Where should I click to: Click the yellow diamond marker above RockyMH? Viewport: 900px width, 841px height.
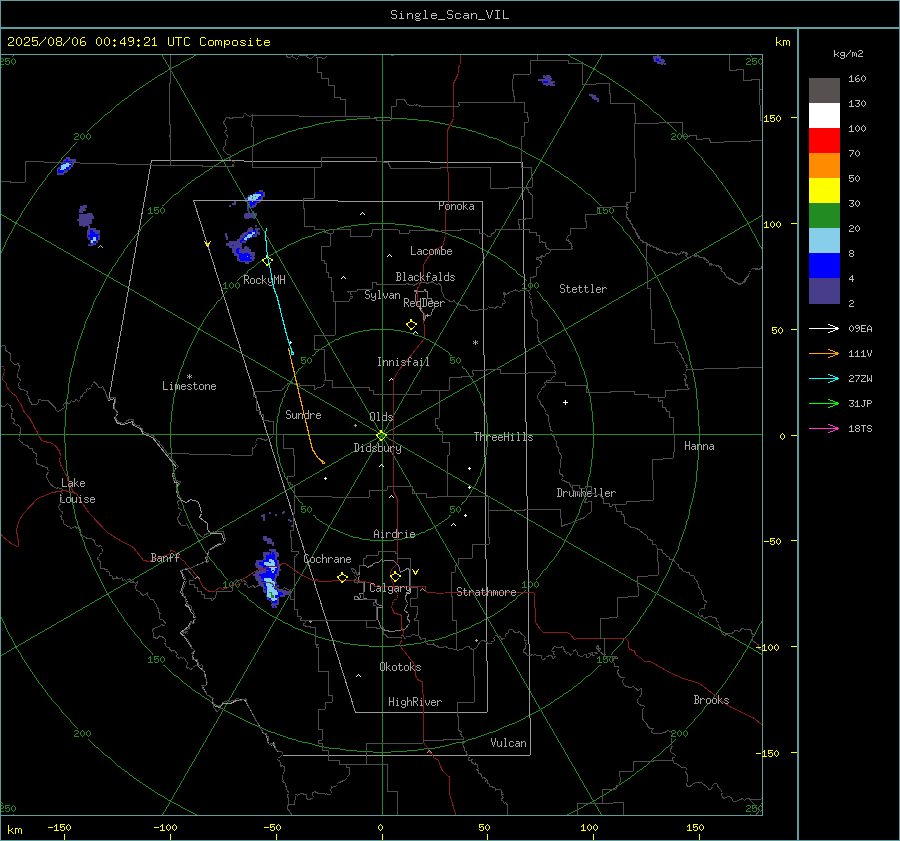(267, 261)
